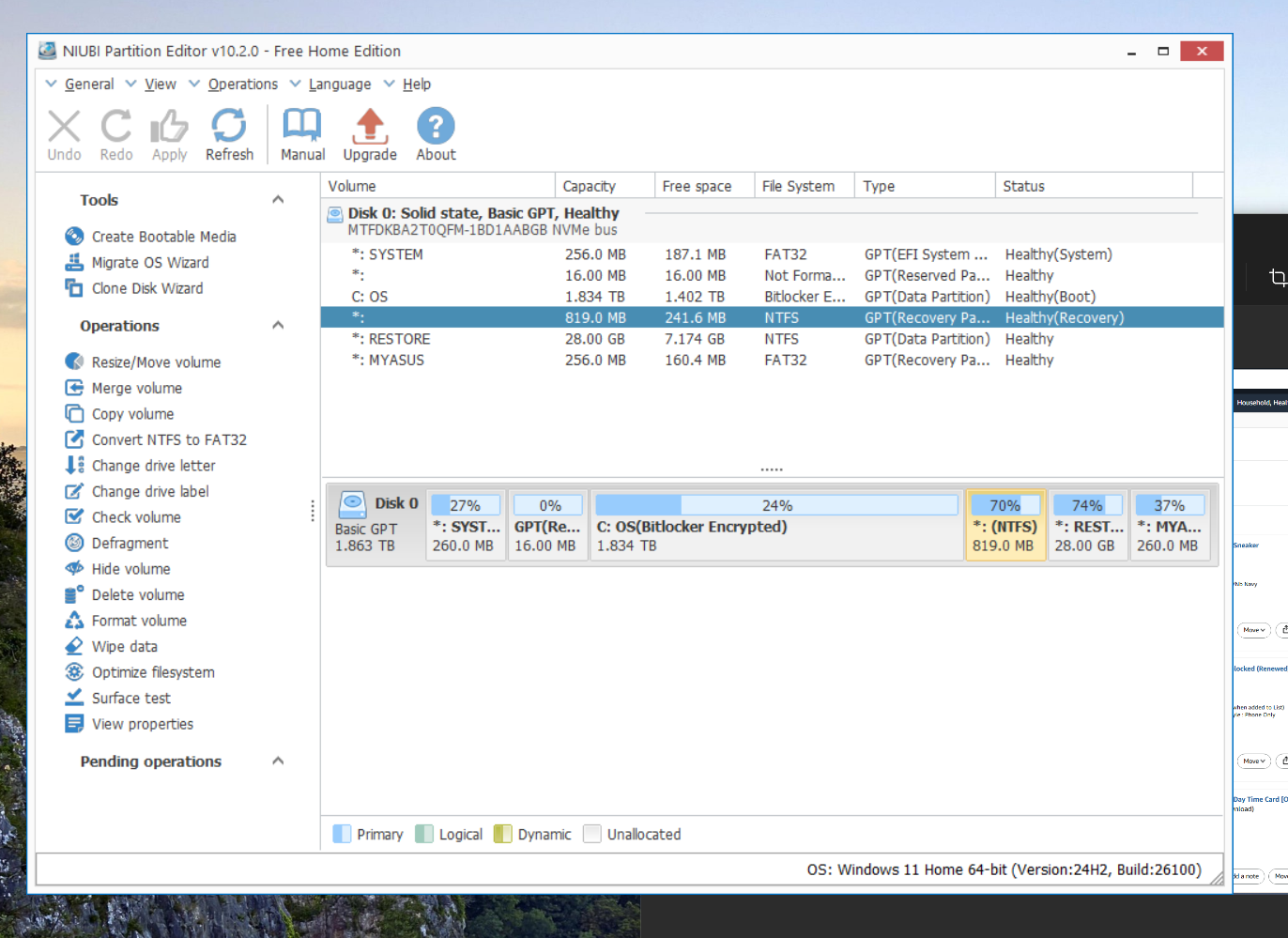
Task: Sort by Free space column header
Action: 697,186
